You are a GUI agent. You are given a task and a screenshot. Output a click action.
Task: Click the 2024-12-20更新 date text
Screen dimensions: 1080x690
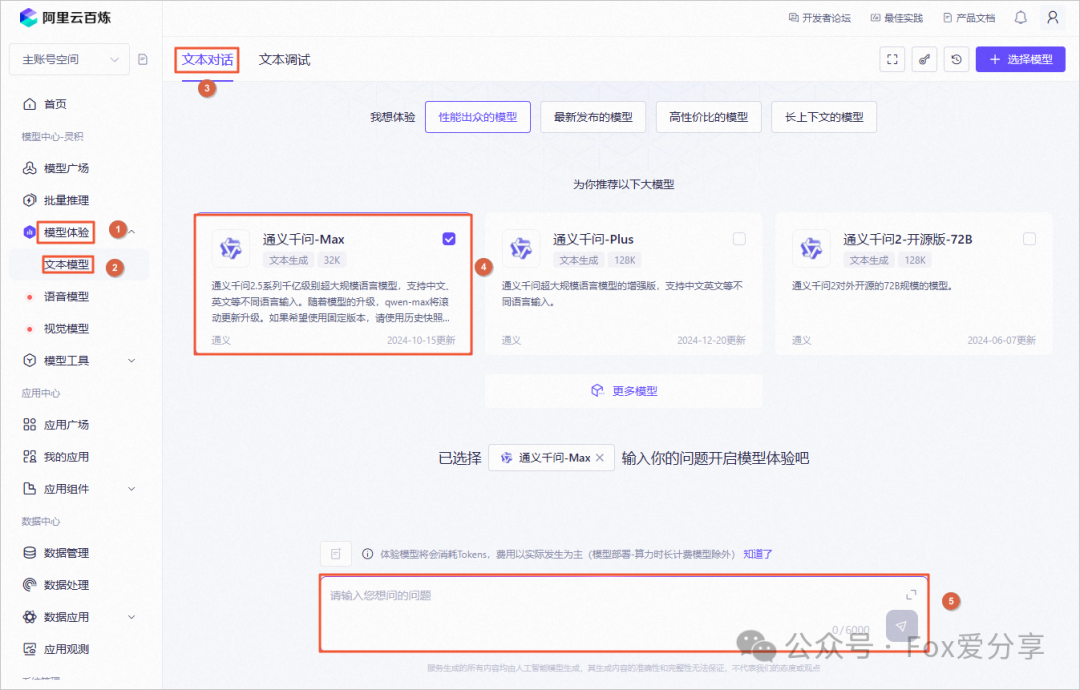[711, 340]
